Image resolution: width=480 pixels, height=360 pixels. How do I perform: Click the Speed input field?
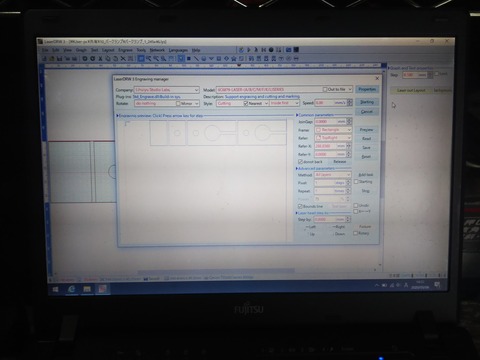coord(330,103)
